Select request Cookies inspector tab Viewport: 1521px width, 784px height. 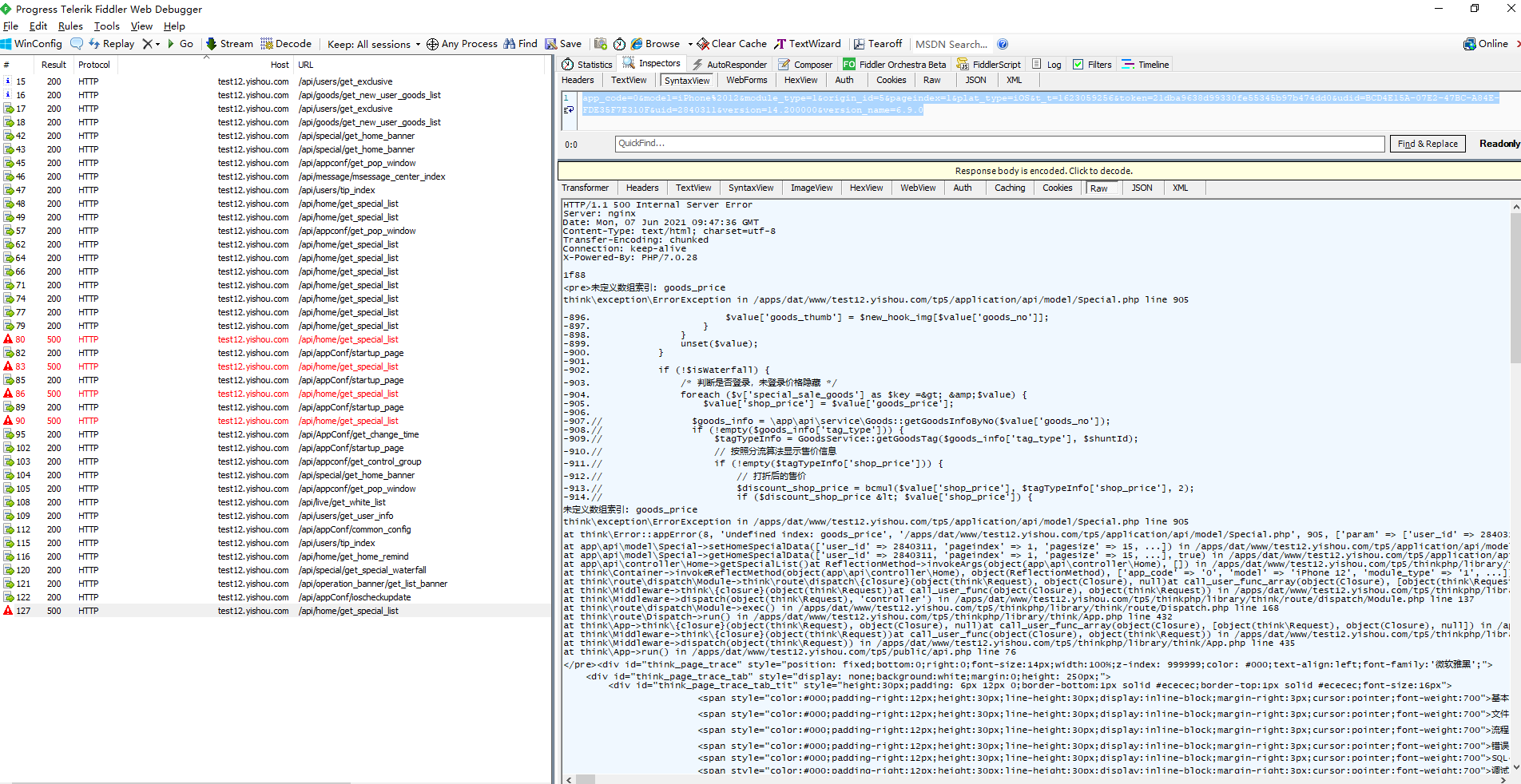891,80
